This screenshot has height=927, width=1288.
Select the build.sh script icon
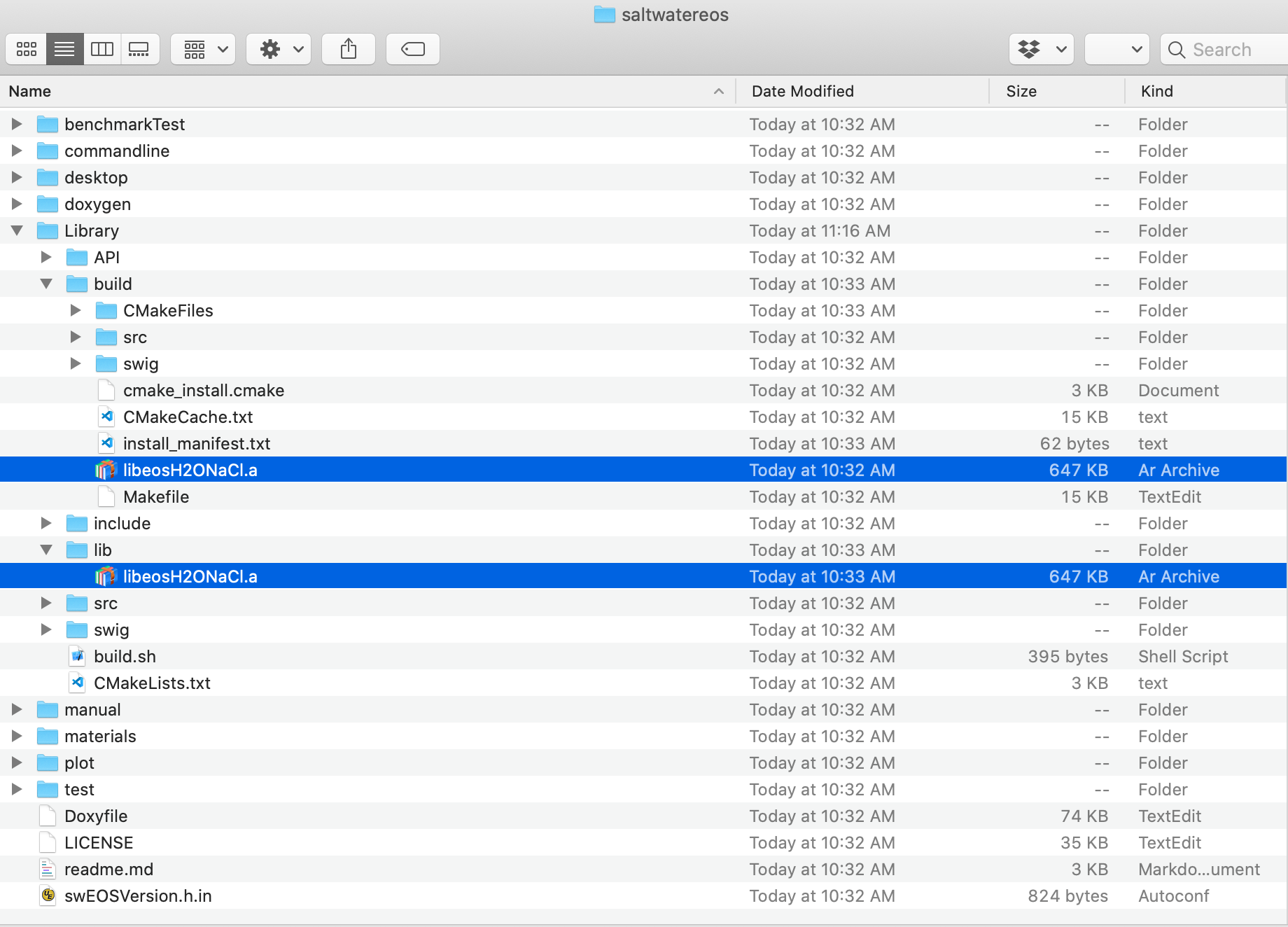(77, 656)
